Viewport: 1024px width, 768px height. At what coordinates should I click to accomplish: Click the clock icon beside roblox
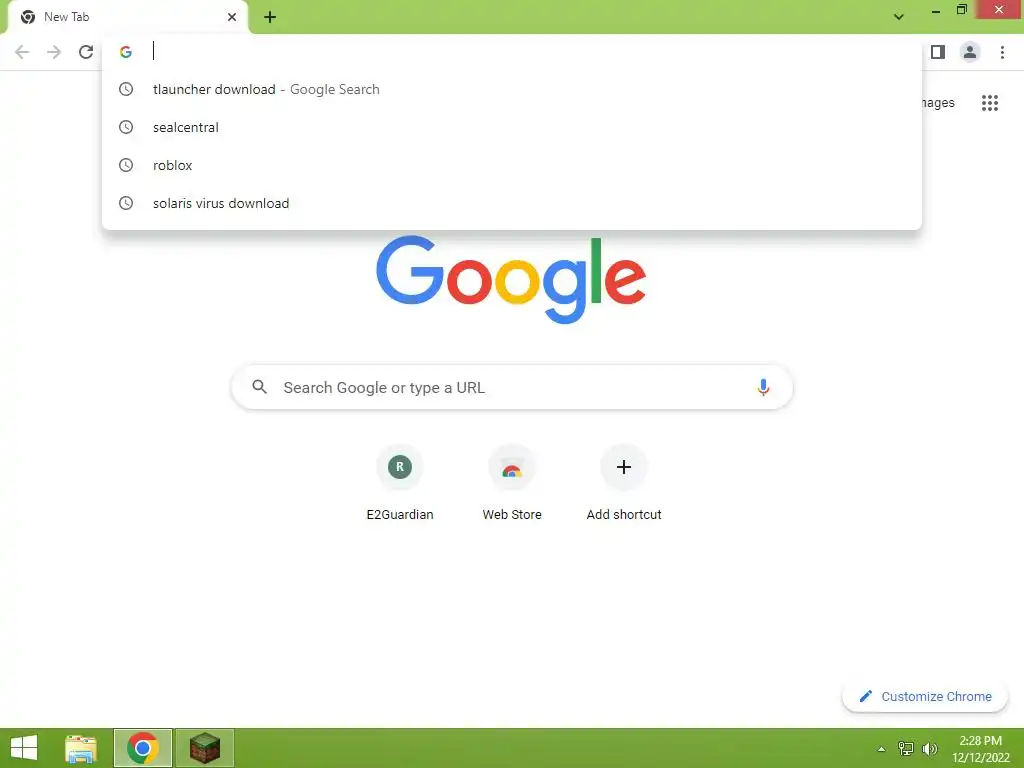tap(126, 165)
